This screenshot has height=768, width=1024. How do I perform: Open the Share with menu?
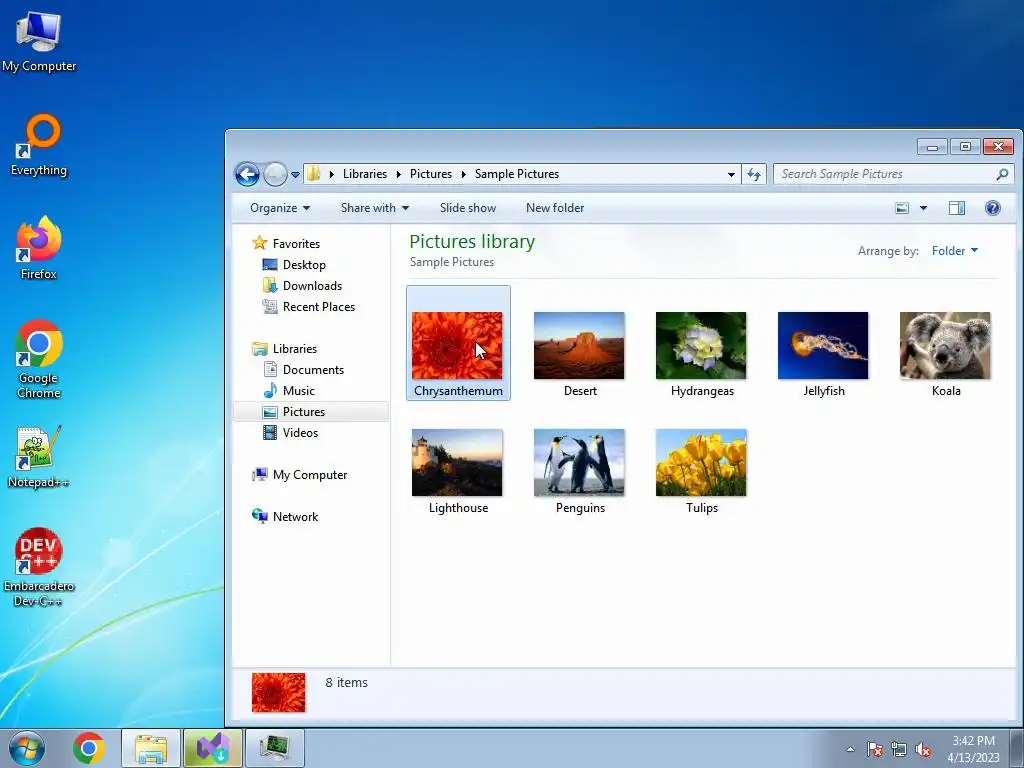(375, 208)
